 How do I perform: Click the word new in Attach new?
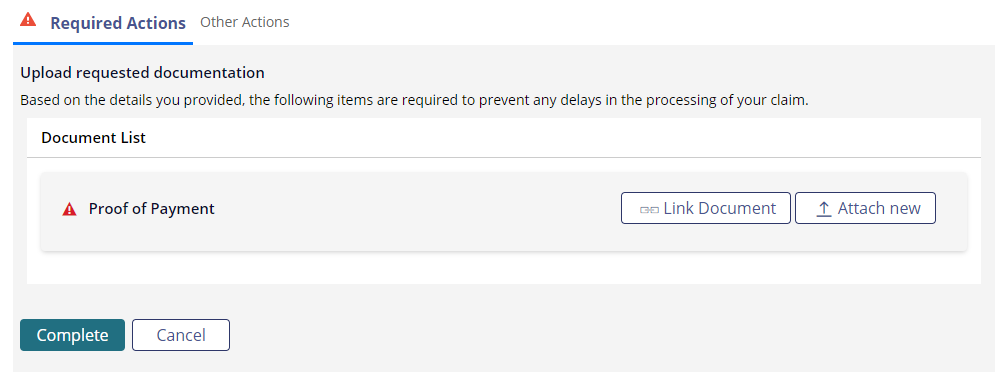tap(905, 208)
